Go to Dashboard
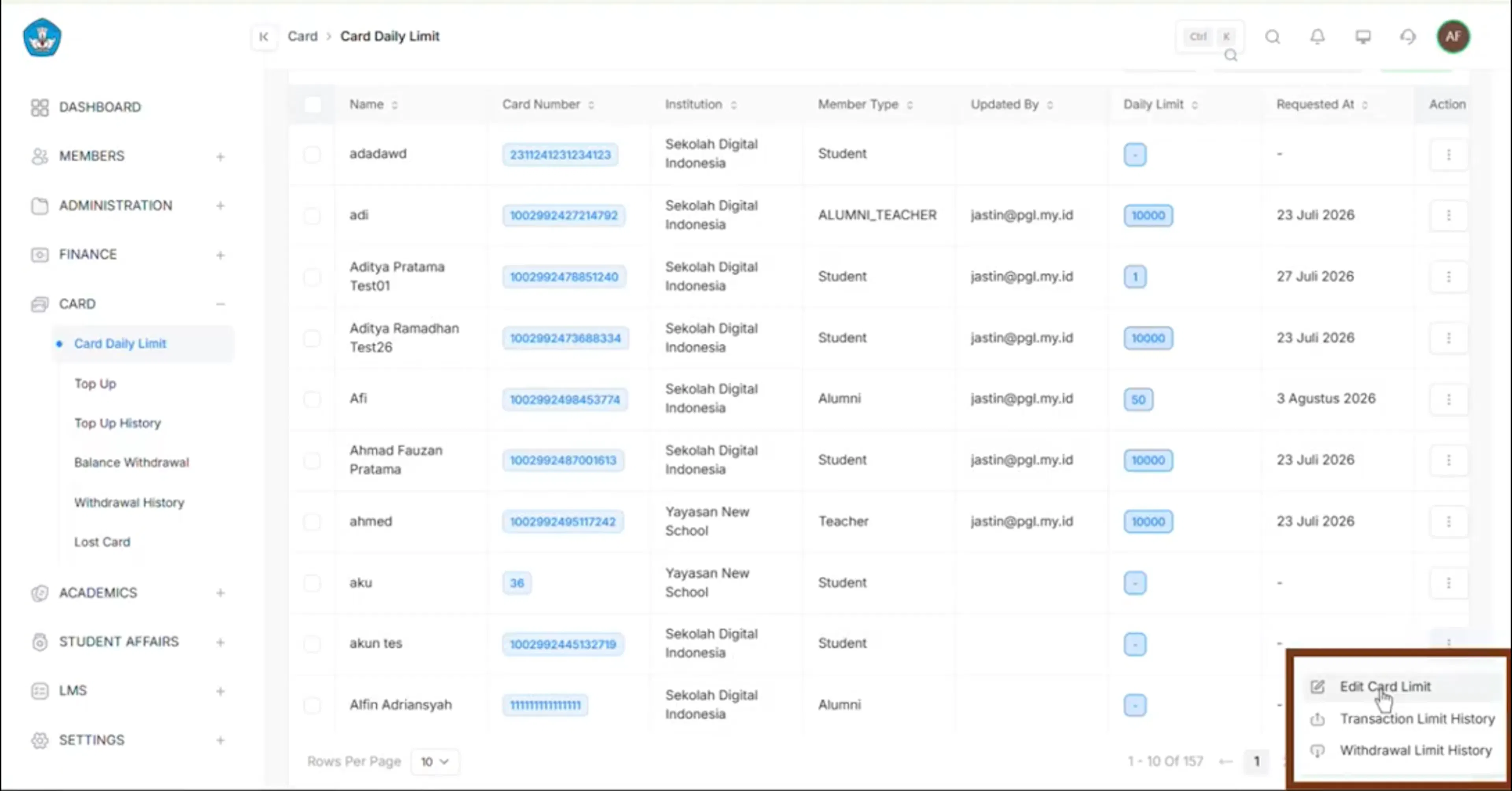The height and width of the screenshot is (791, 1512). [x=100, y=108]
